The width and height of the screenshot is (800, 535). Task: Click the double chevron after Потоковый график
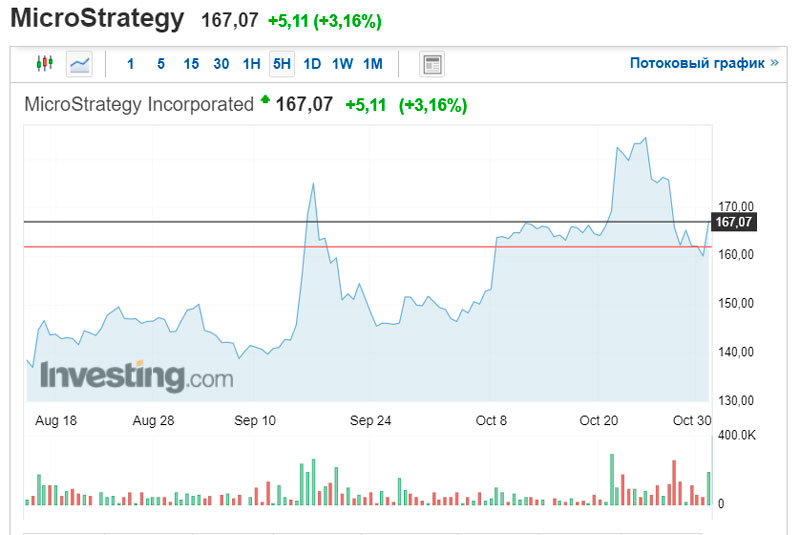click(x=774, y=63)
